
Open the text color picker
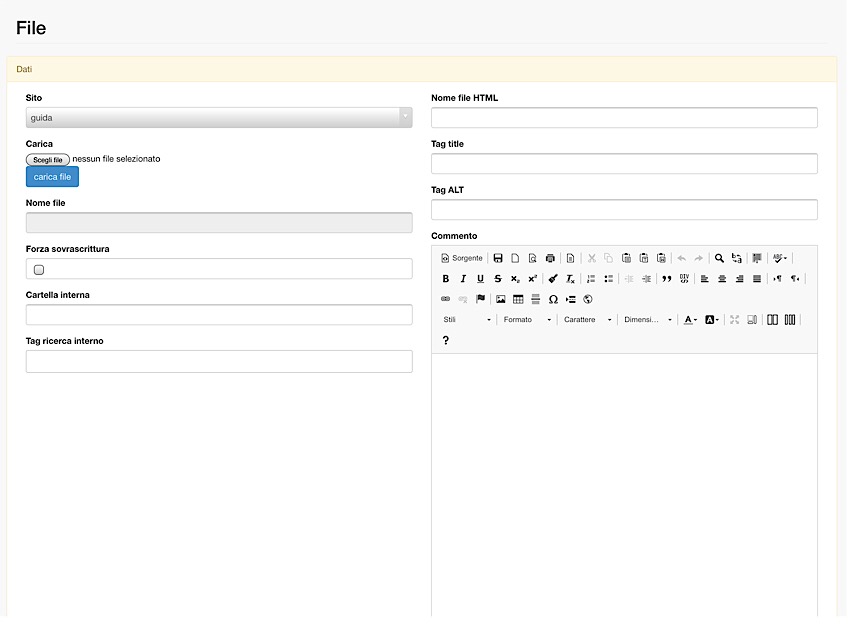click(x=690, y=320)
